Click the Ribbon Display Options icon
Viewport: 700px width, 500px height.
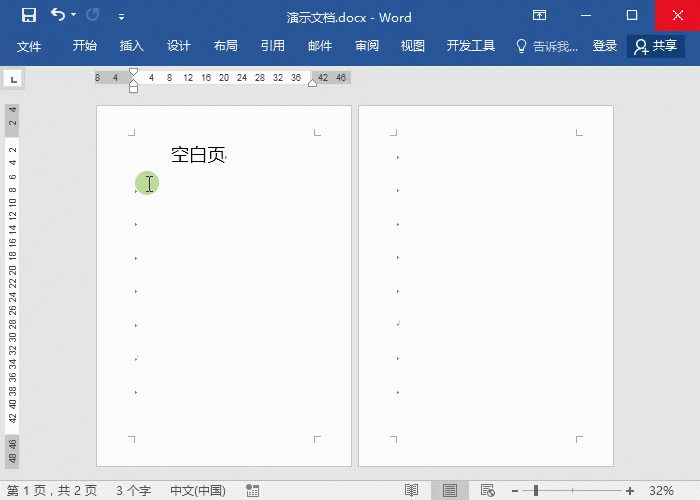click(x=539, y=16)
